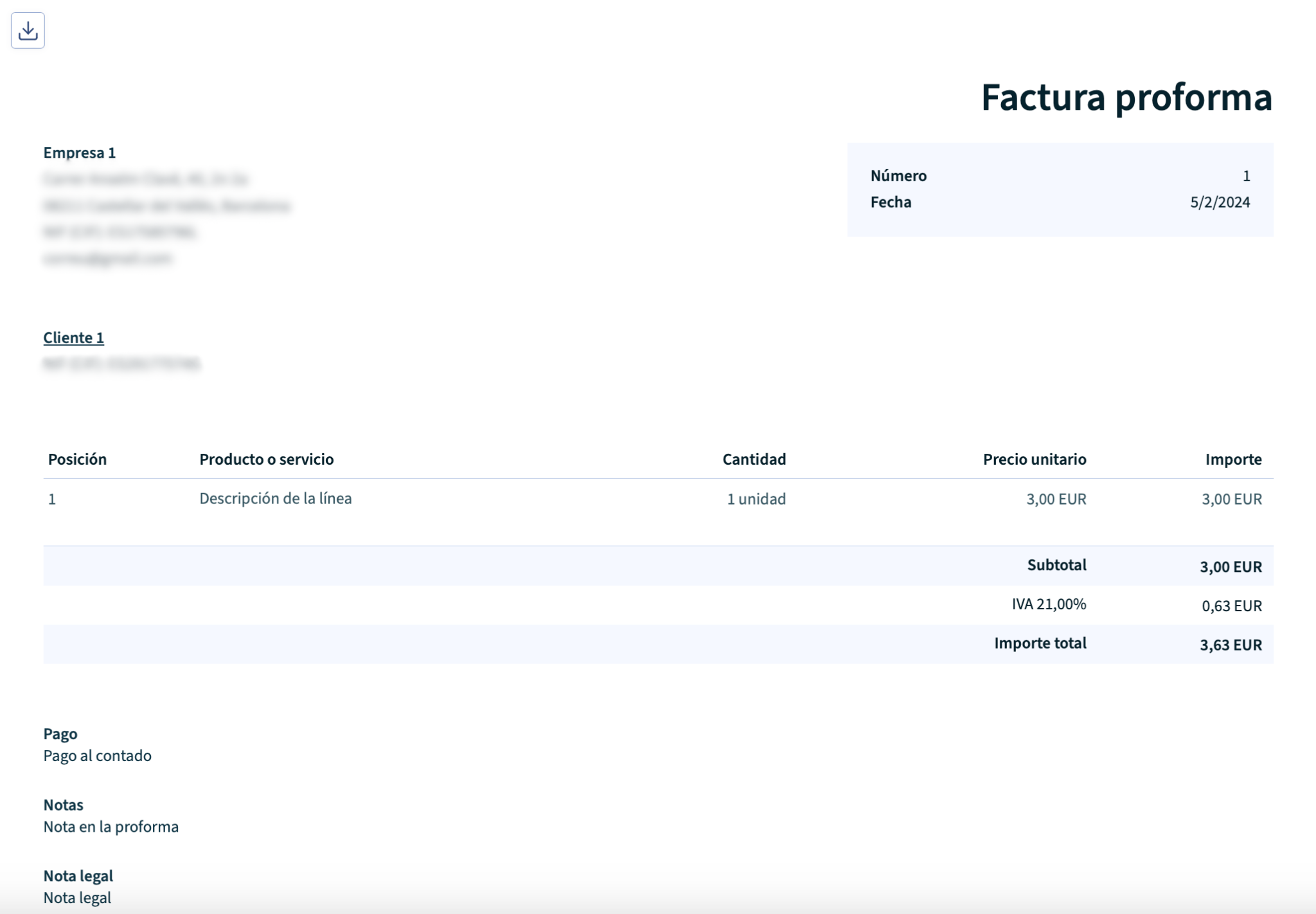Viewport: 1316px width, 914px height.
Task: Click the blurred company email line
Action: [x=107, y=258]
